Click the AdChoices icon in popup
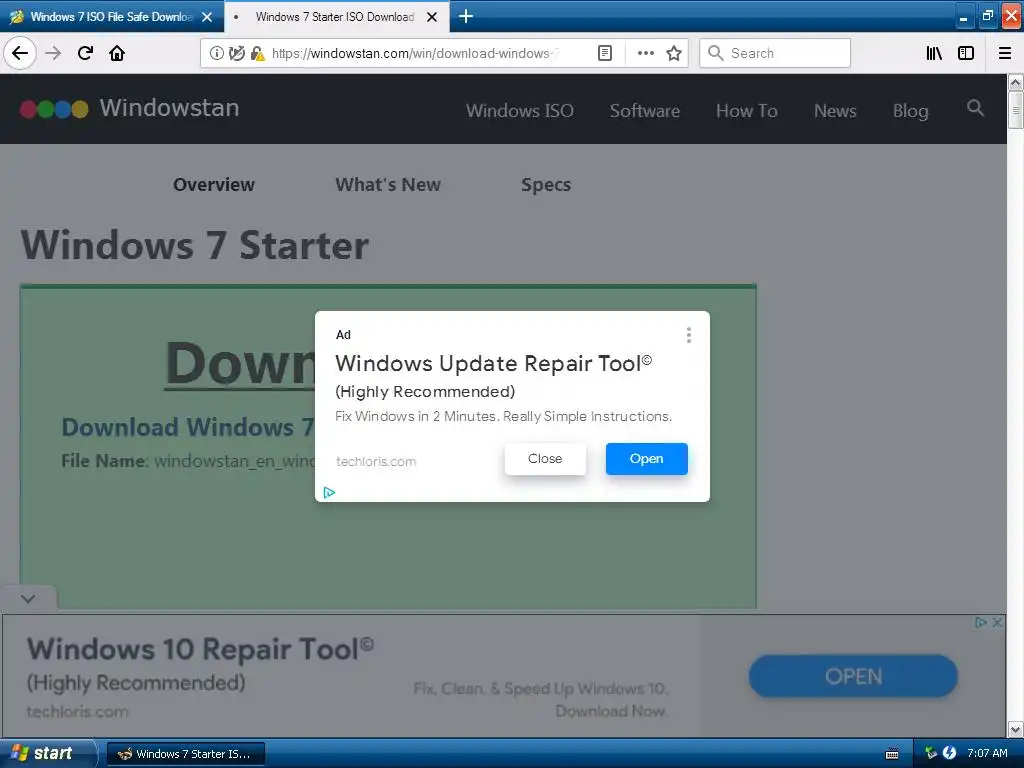This screenshot has width=1024, height=768. pos(329,492)
